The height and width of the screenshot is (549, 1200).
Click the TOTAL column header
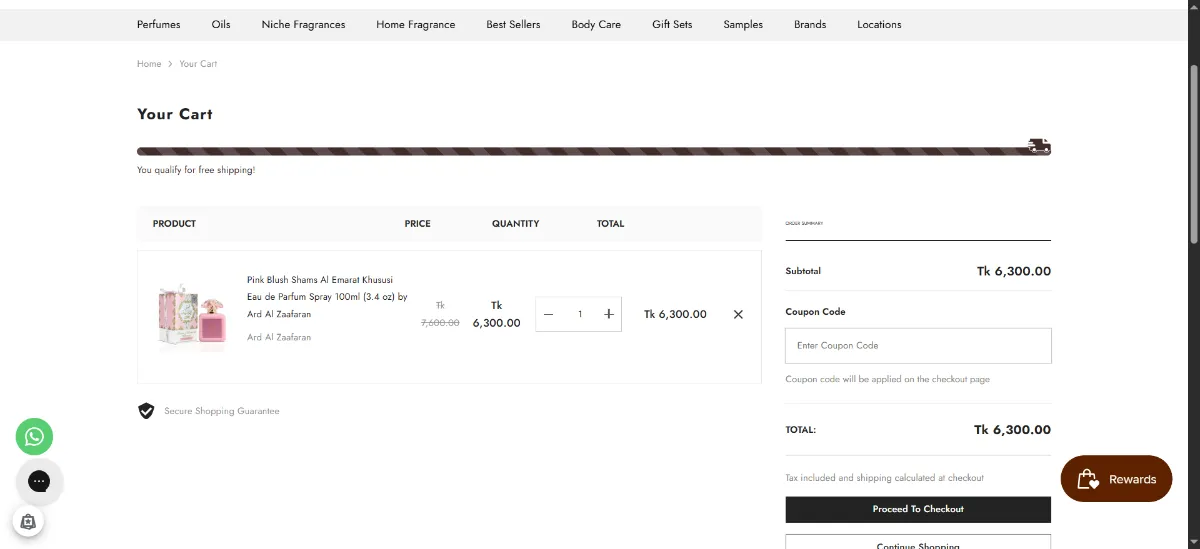610,224
